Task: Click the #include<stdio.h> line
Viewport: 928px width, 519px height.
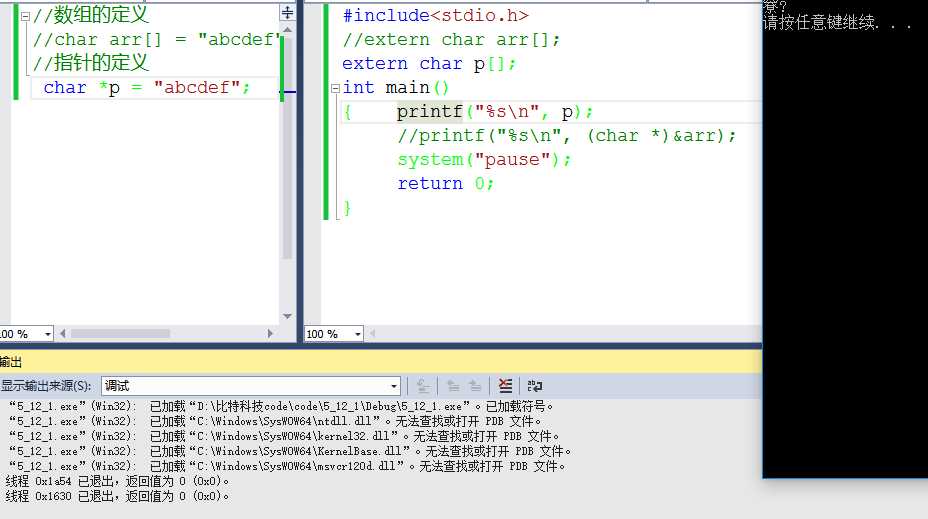Action: pyautogui.click(x=436, y=15)
